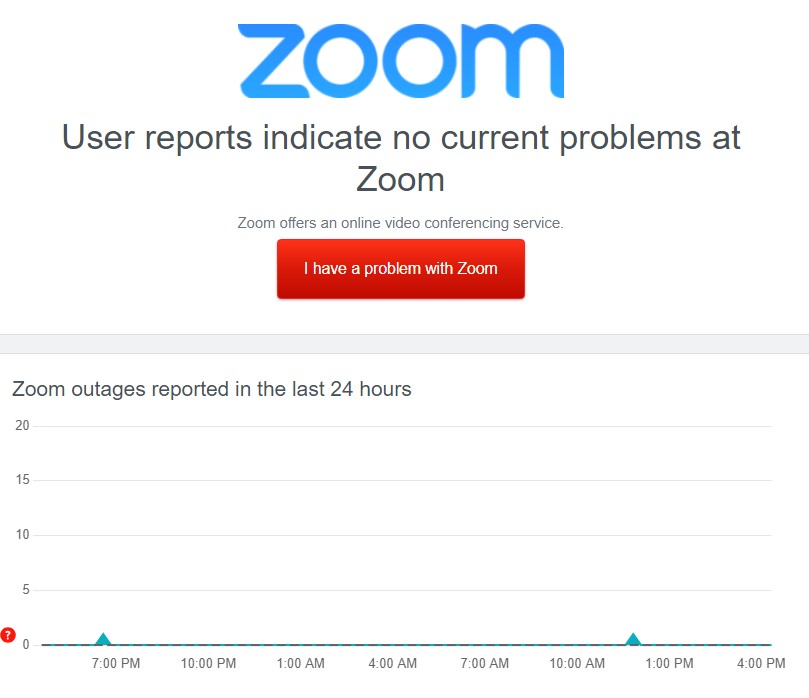Click the teal triangle marker near 7:00 PM
The image size is (809, 698).
(103, 640)
